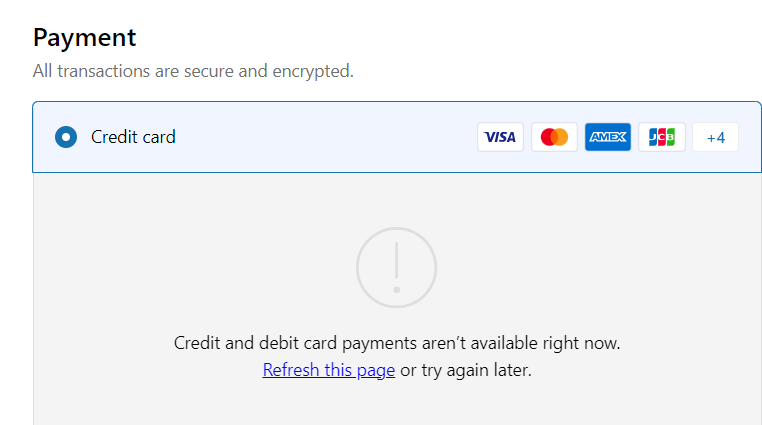762x425 pixels.
Task: Click 'this page' in the refresh link
Action: pyautogui.click(x=362, y=370)
